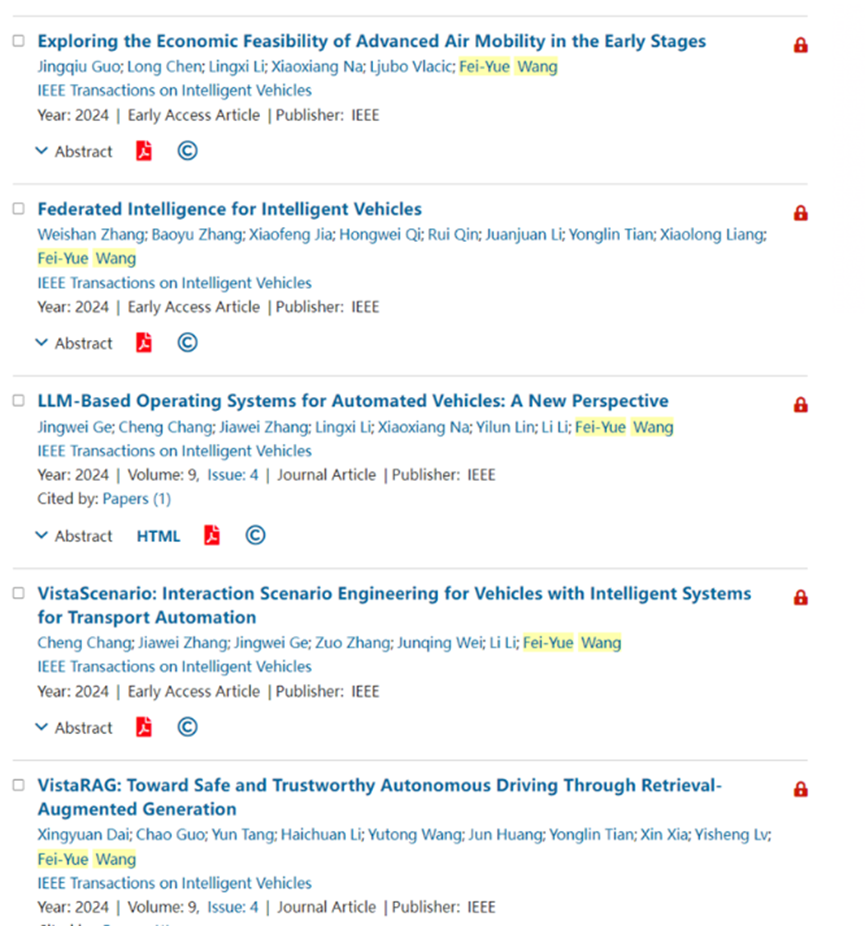This screenshot has height=926, width=865.
Task: Click the copyright icon under LLM-Based Operating Systems
Action: [x=255, y=535]
